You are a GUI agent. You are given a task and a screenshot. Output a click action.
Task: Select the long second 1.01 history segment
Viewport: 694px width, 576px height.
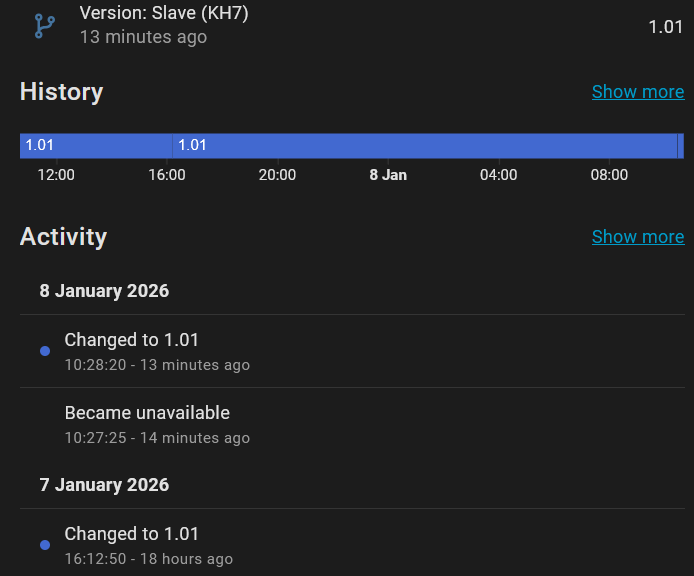(x=425, y=146)
